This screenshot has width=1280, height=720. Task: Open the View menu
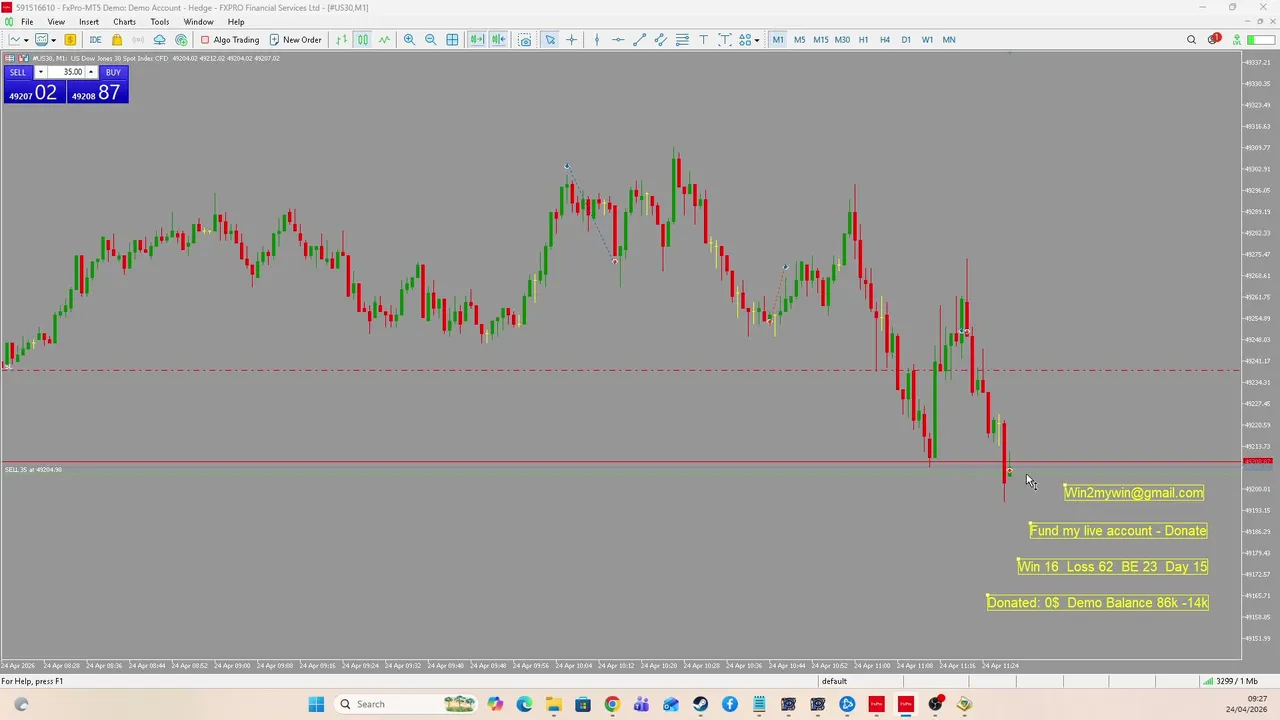click(56, 22)
